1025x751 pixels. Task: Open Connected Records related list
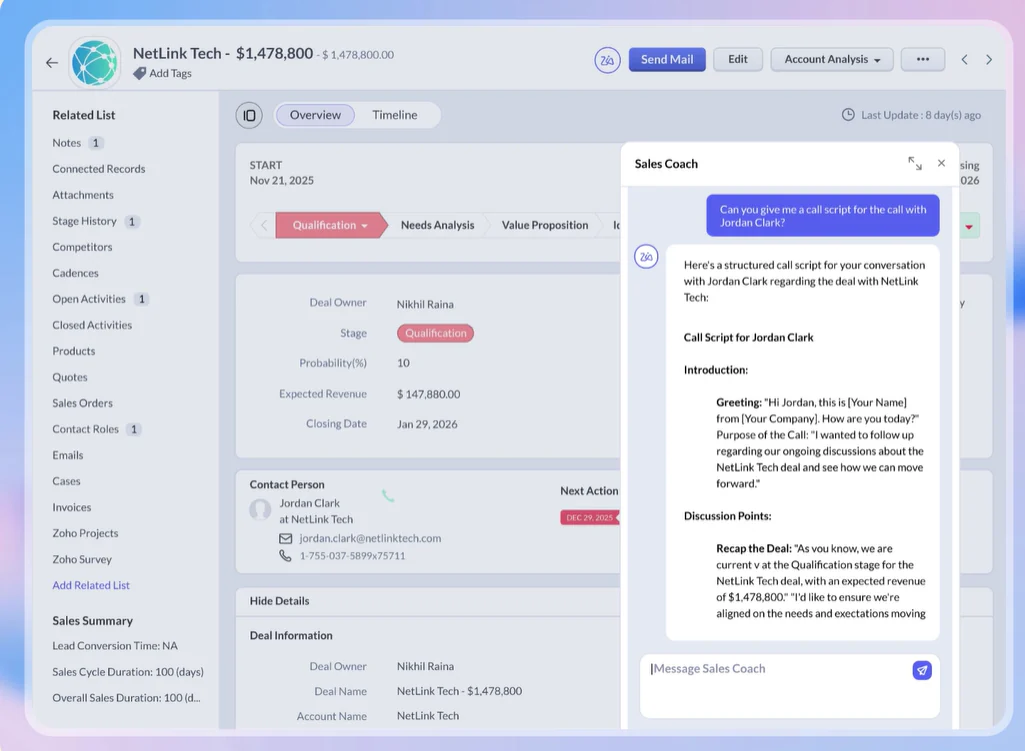pos(99,169)
